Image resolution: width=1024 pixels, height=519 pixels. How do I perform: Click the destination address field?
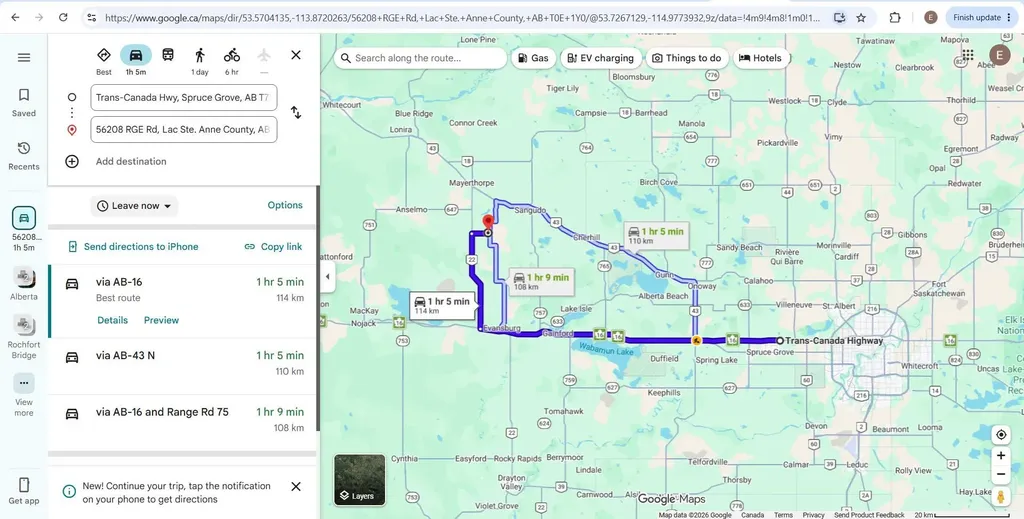coord(184,129)
